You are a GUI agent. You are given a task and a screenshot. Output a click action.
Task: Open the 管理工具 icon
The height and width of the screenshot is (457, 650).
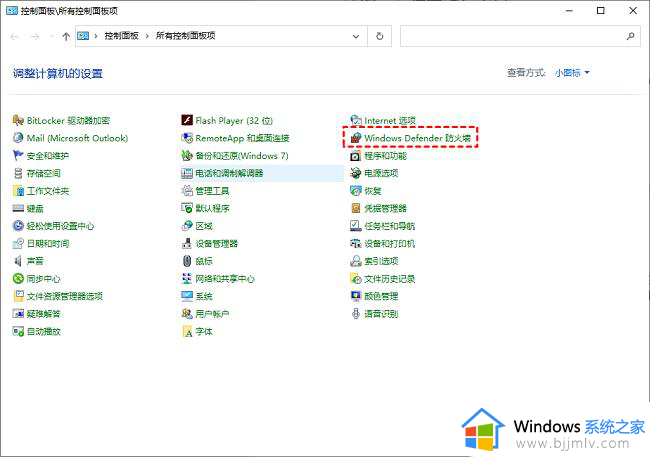point(187,191)
